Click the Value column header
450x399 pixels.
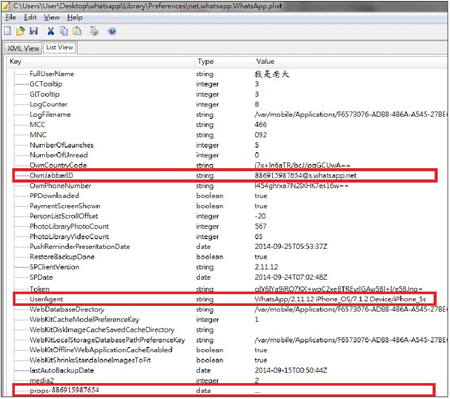[265, 61]
